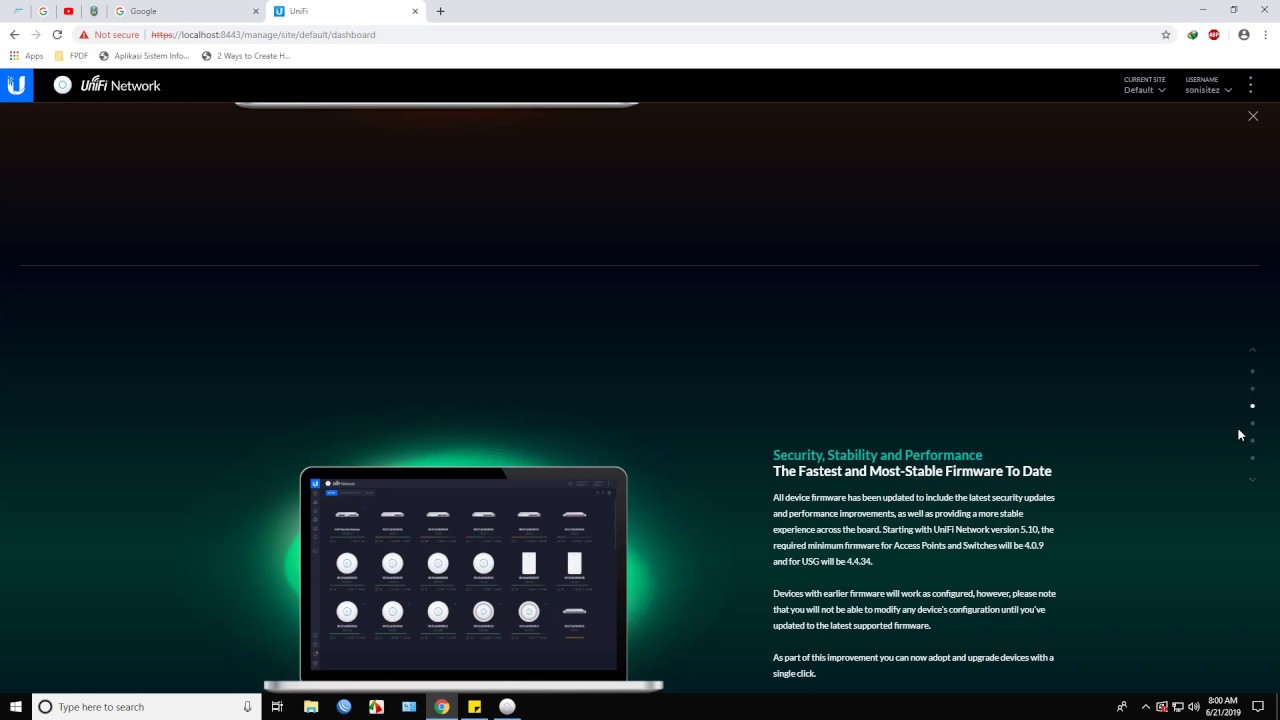Open the Apps bookmarks shortcut
This screenshot has width=1280, height=720.
[x=27, y=56]
